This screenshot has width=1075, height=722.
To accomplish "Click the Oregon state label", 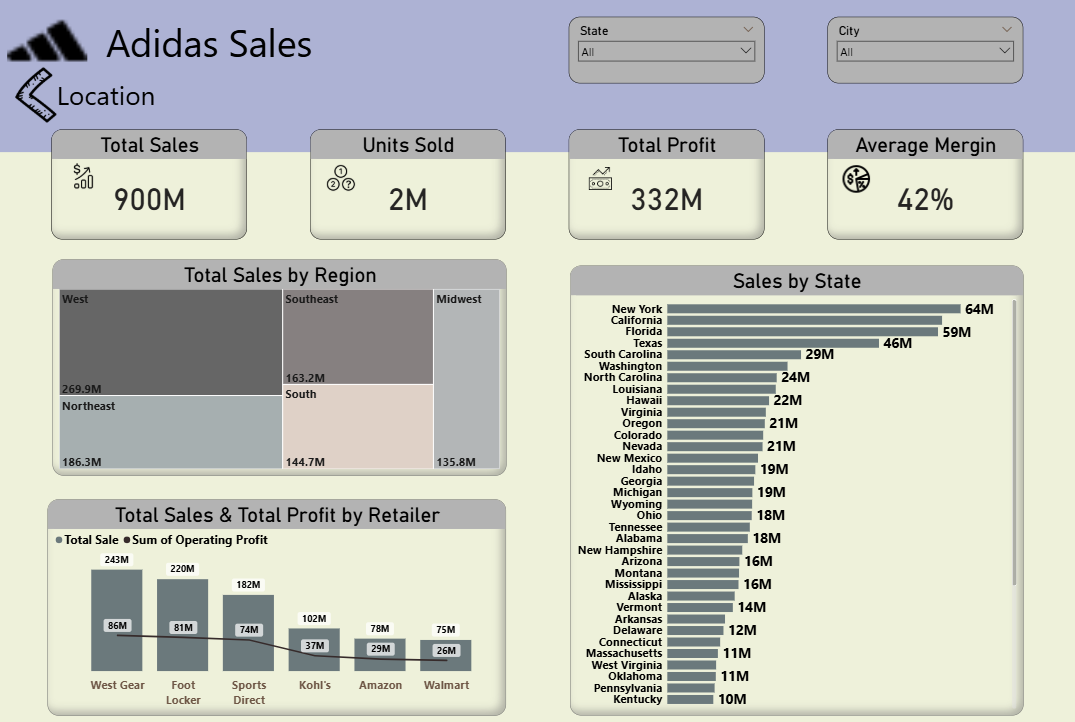I will (642, 423).
